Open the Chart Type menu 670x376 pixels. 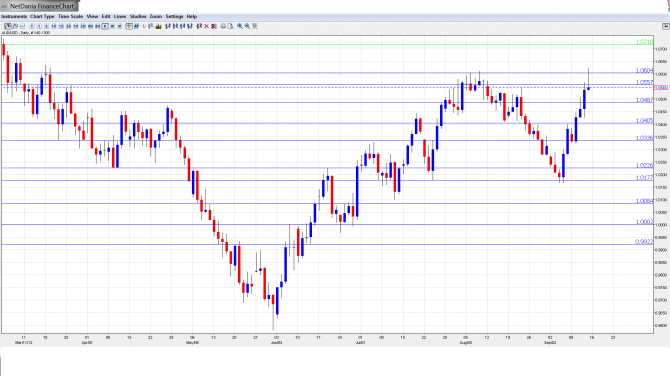(42, 16)
